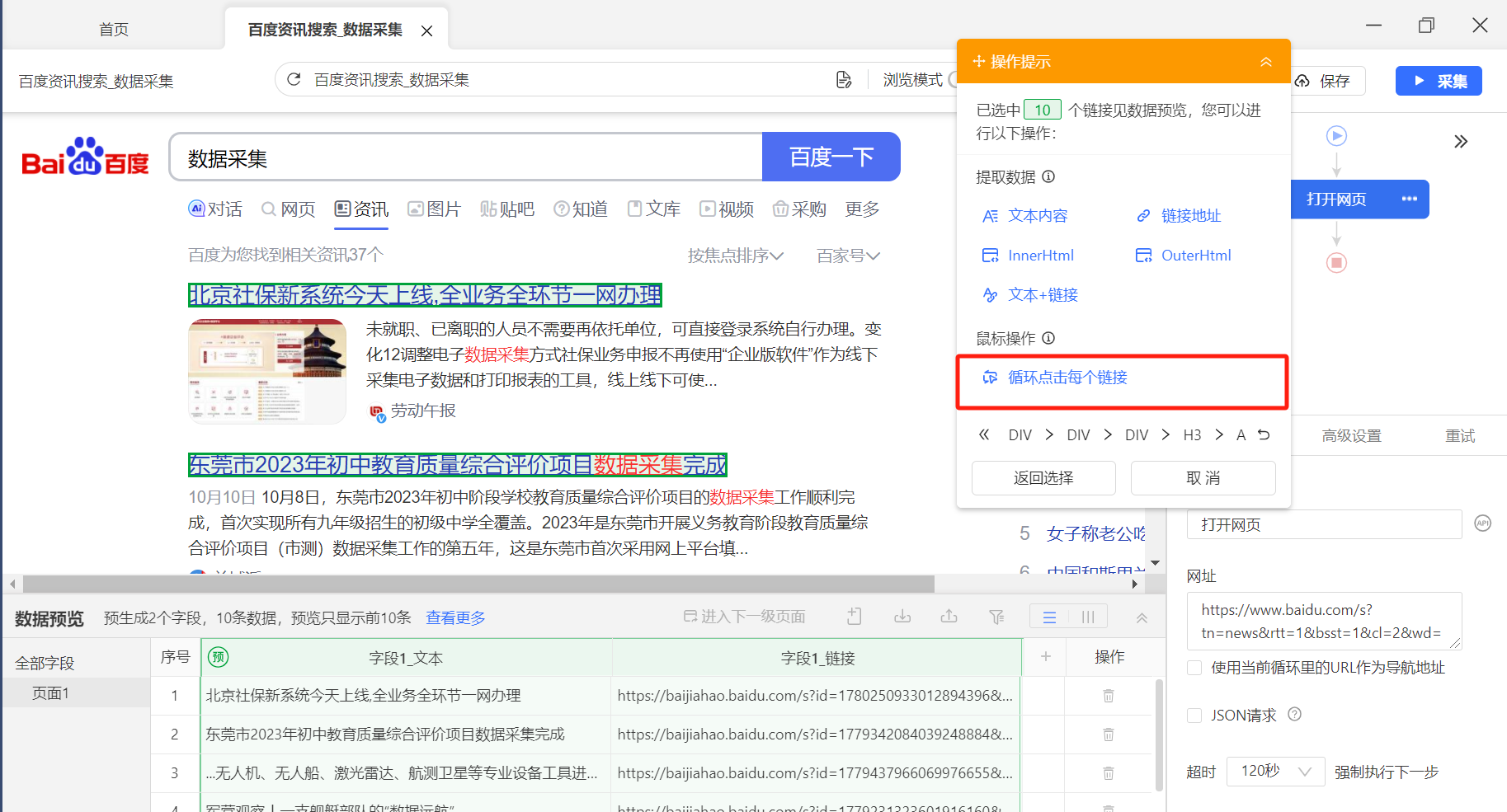Collapse the data preview panel with double chevron

click(1142, 617)
